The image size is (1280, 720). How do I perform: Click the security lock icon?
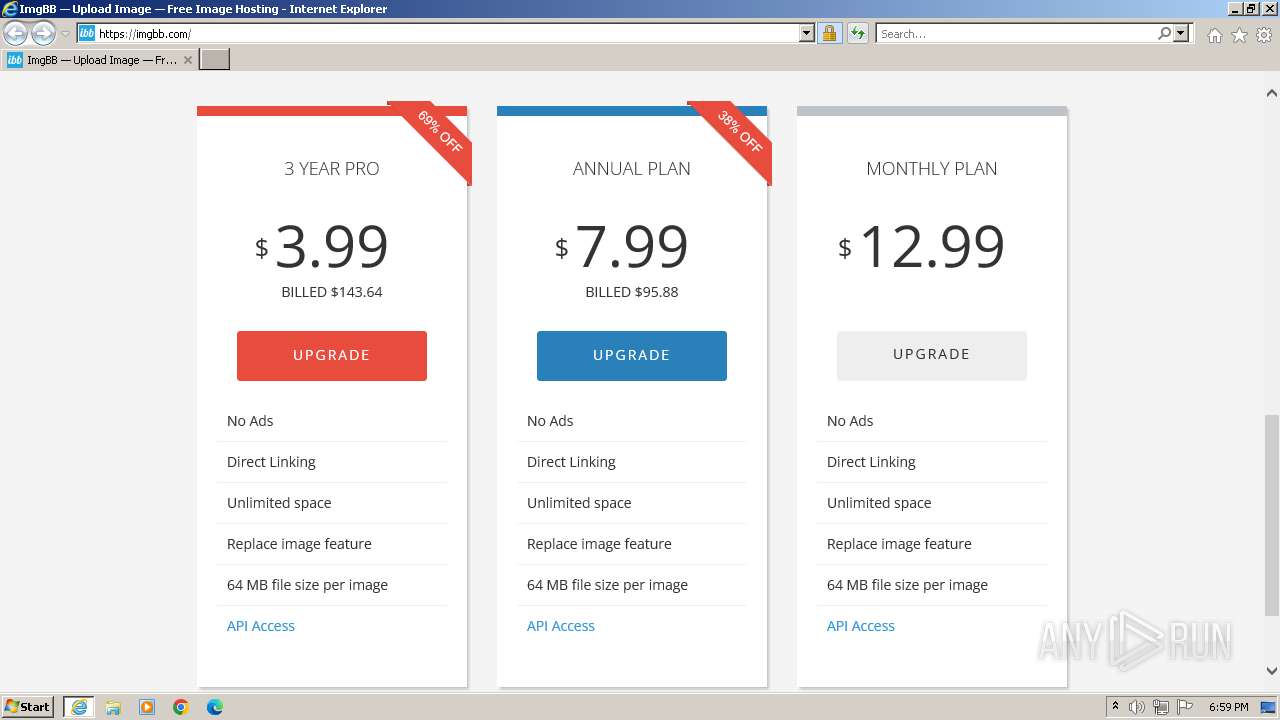click(x=829, y=33)
